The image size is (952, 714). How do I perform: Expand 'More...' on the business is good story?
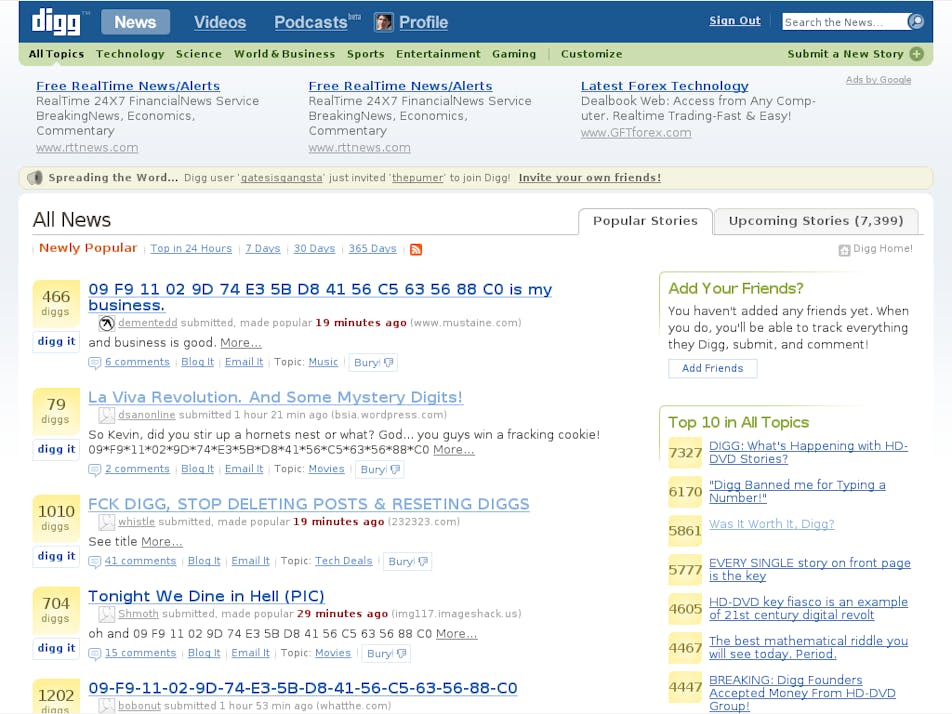coord(241,343)
